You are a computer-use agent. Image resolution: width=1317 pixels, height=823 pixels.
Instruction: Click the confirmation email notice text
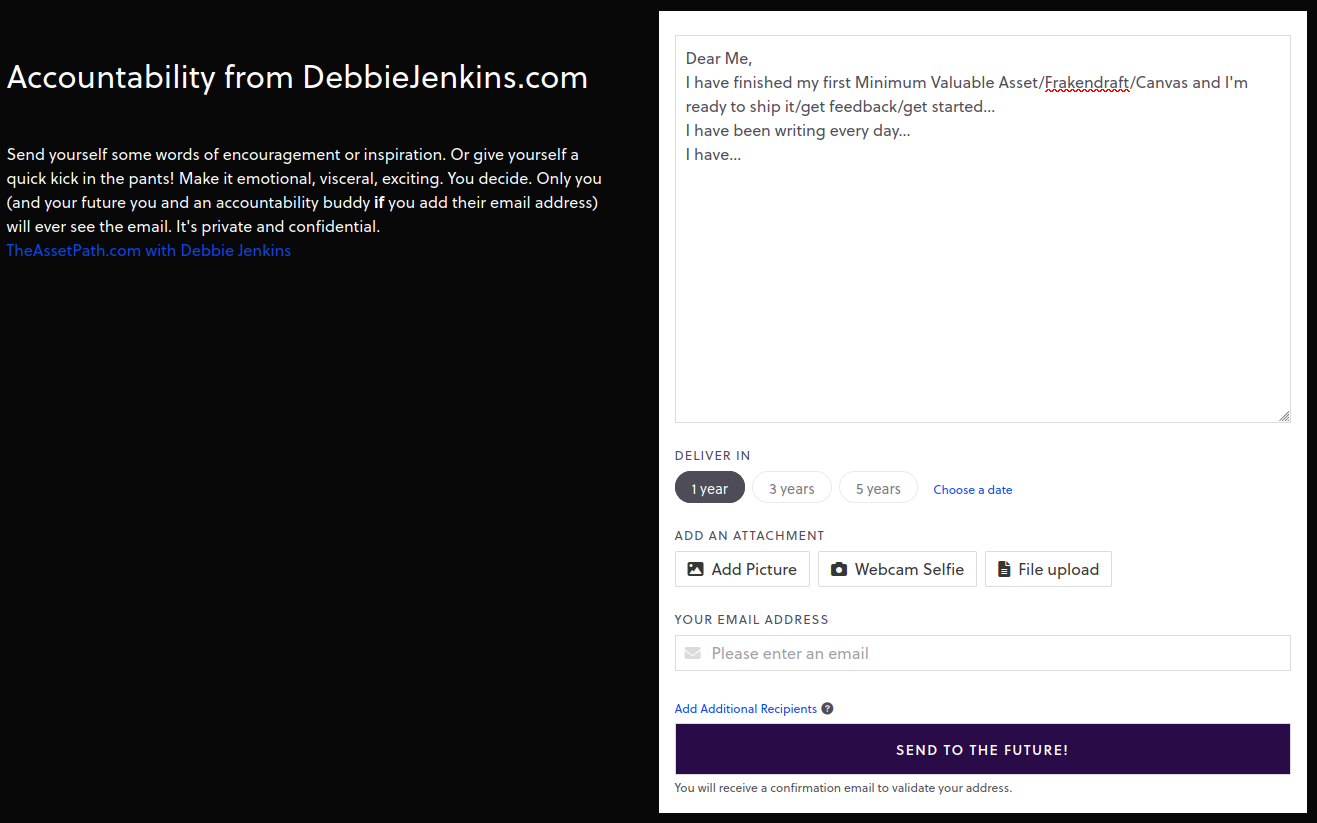[843, 788]
